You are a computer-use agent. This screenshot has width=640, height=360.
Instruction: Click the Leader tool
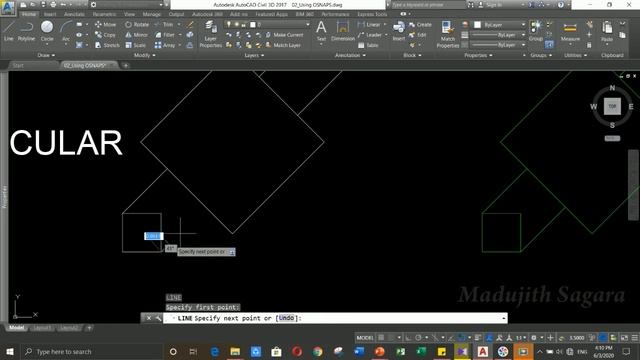coord(369,35)
